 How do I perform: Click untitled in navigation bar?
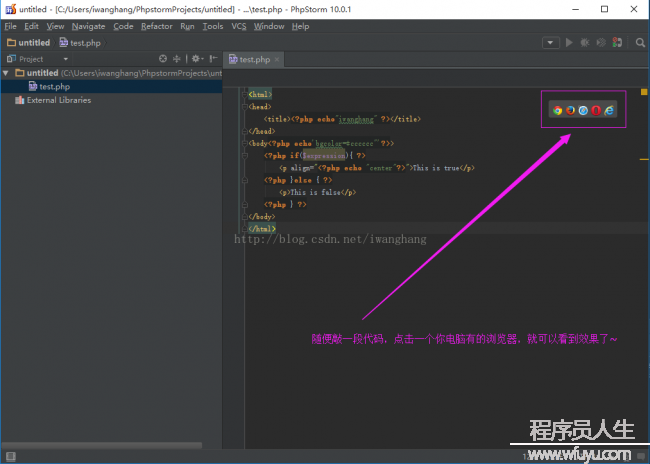click(29, 43)
